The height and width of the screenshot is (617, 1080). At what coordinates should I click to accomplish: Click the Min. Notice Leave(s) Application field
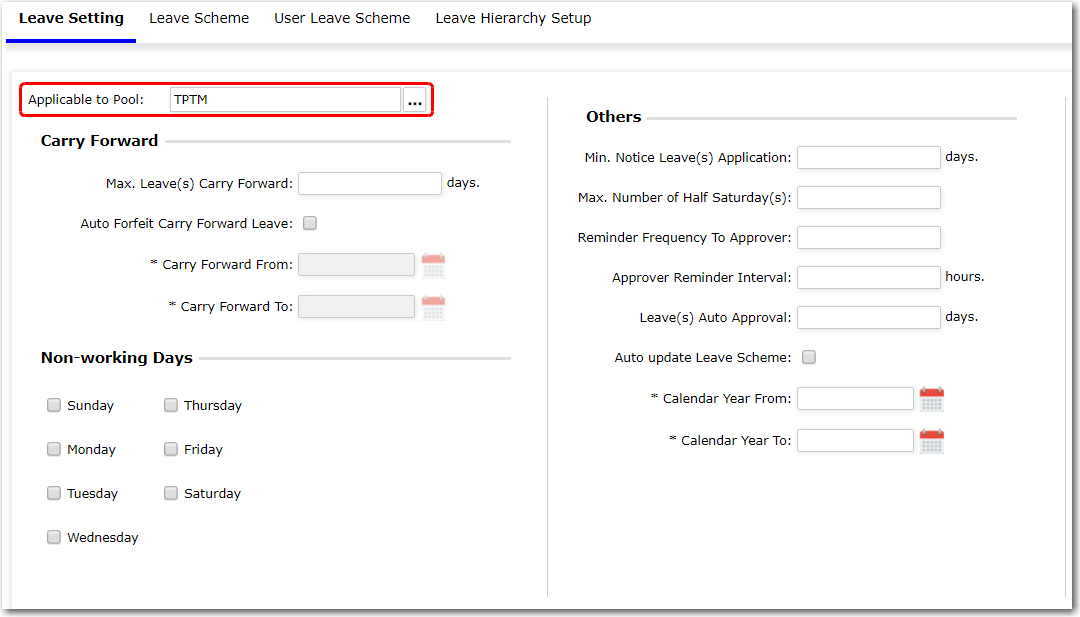point(868,157)
